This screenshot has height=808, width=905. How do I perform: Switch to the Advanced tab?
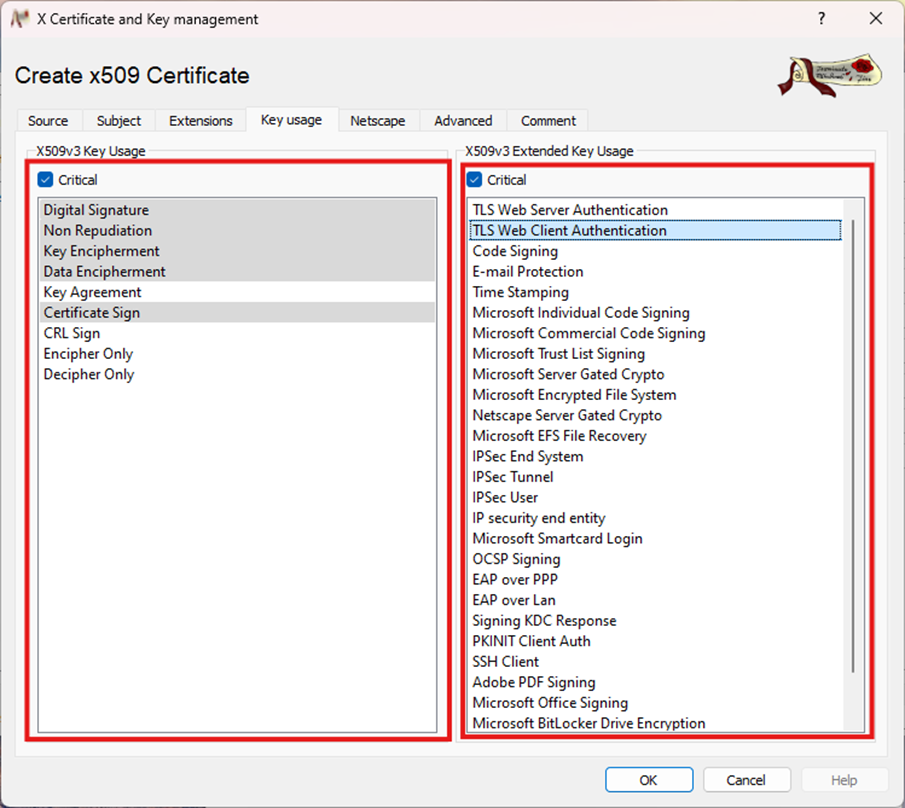tap(463, 121)
